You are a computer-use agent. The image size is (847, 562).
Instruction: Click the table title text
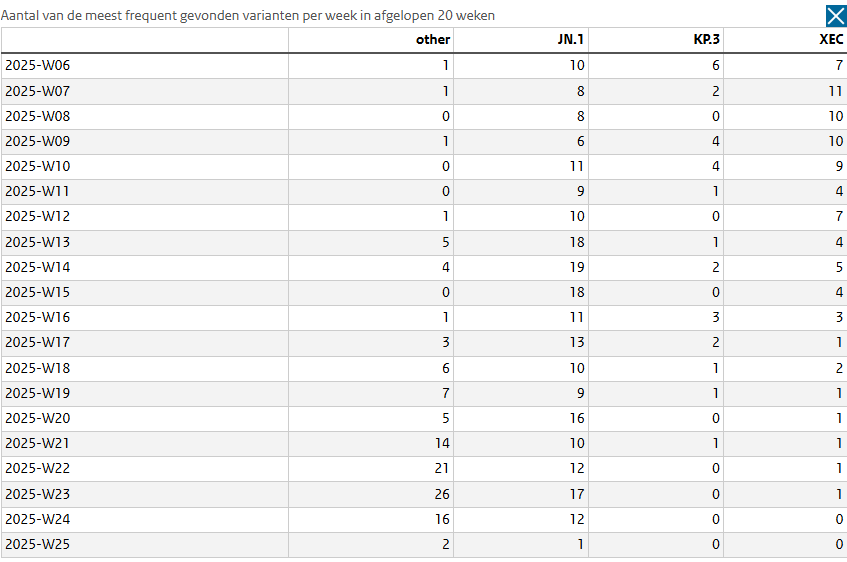point(248,15)
